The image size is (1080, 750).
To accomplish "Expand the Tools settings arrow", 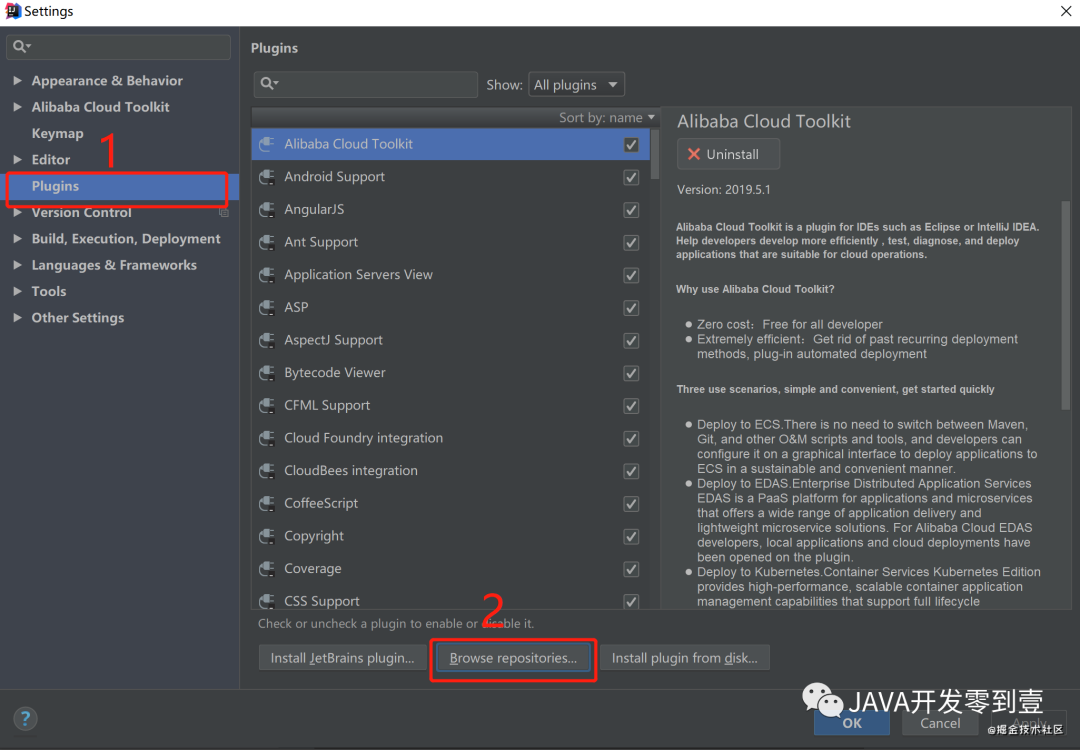I will point(17,291).
